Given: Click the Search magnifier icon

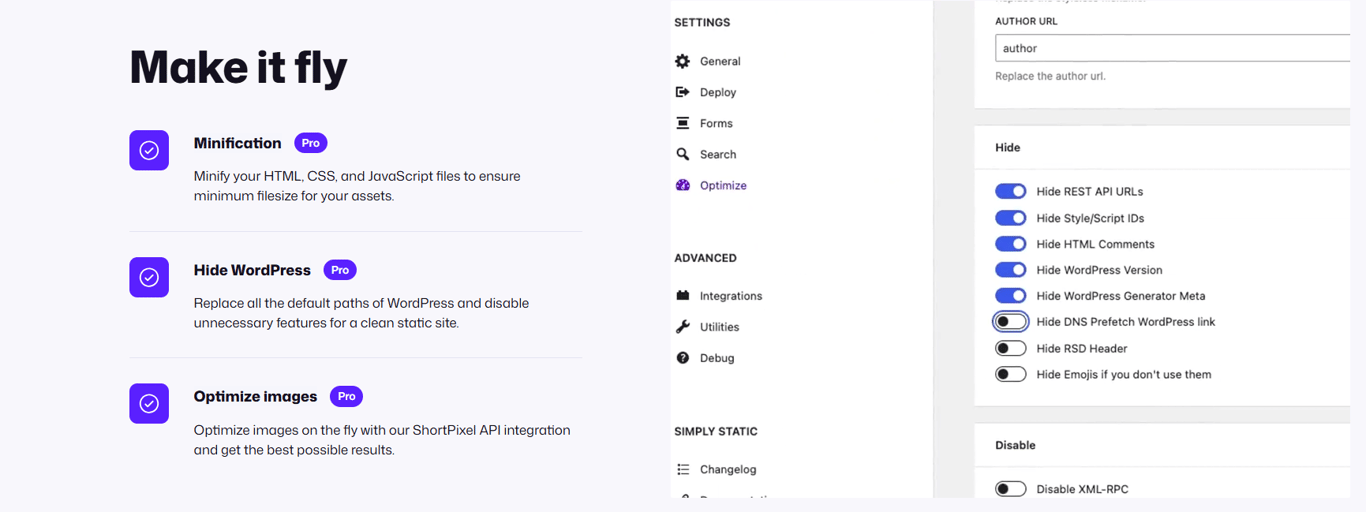Looking at the screenshot, I should [x=682, y=154].
